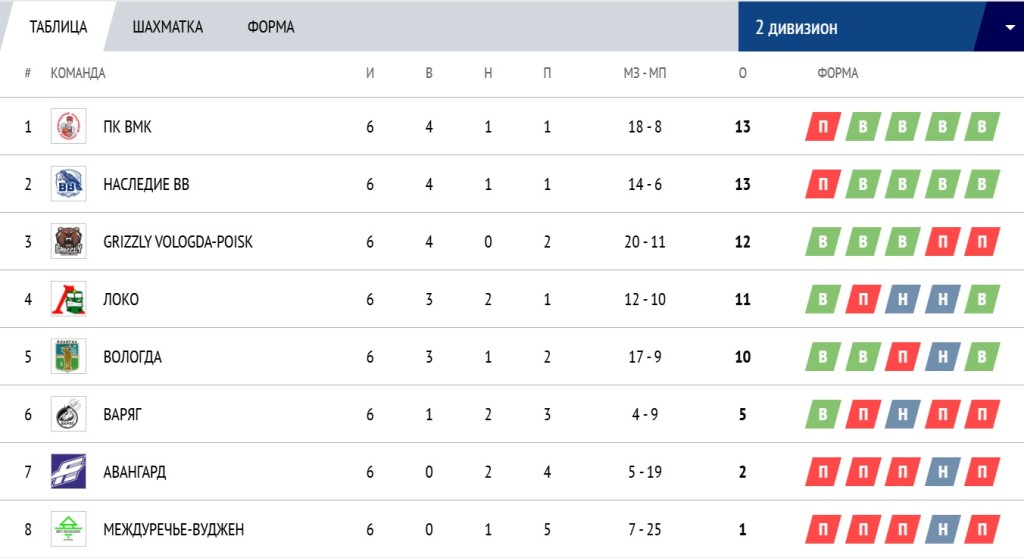Screen dimensions: 1024x558
Task: Click the ВАРЯГ team logo
Action: click(x=69, y=414)
